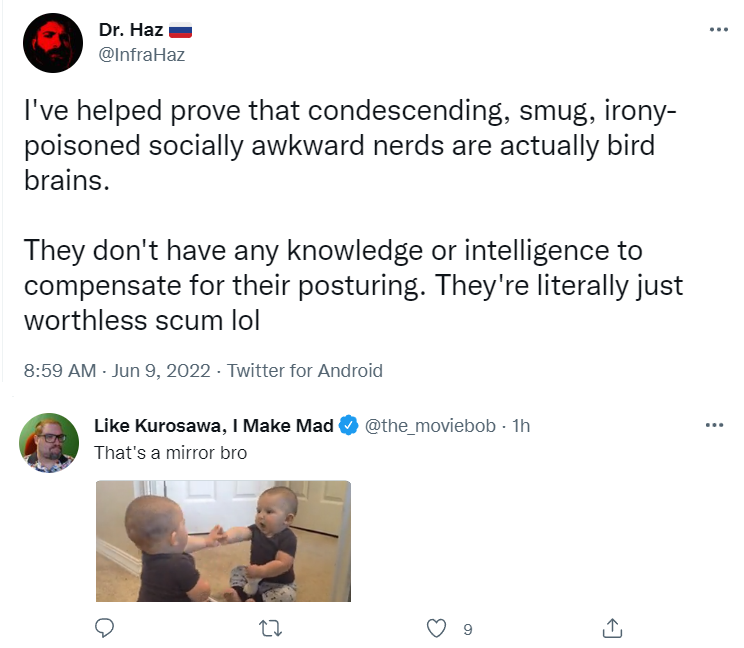Click the 'That's a mirror bro' reply text
The height and width of the screenshot is (648, 744).
tap(170, 452)
